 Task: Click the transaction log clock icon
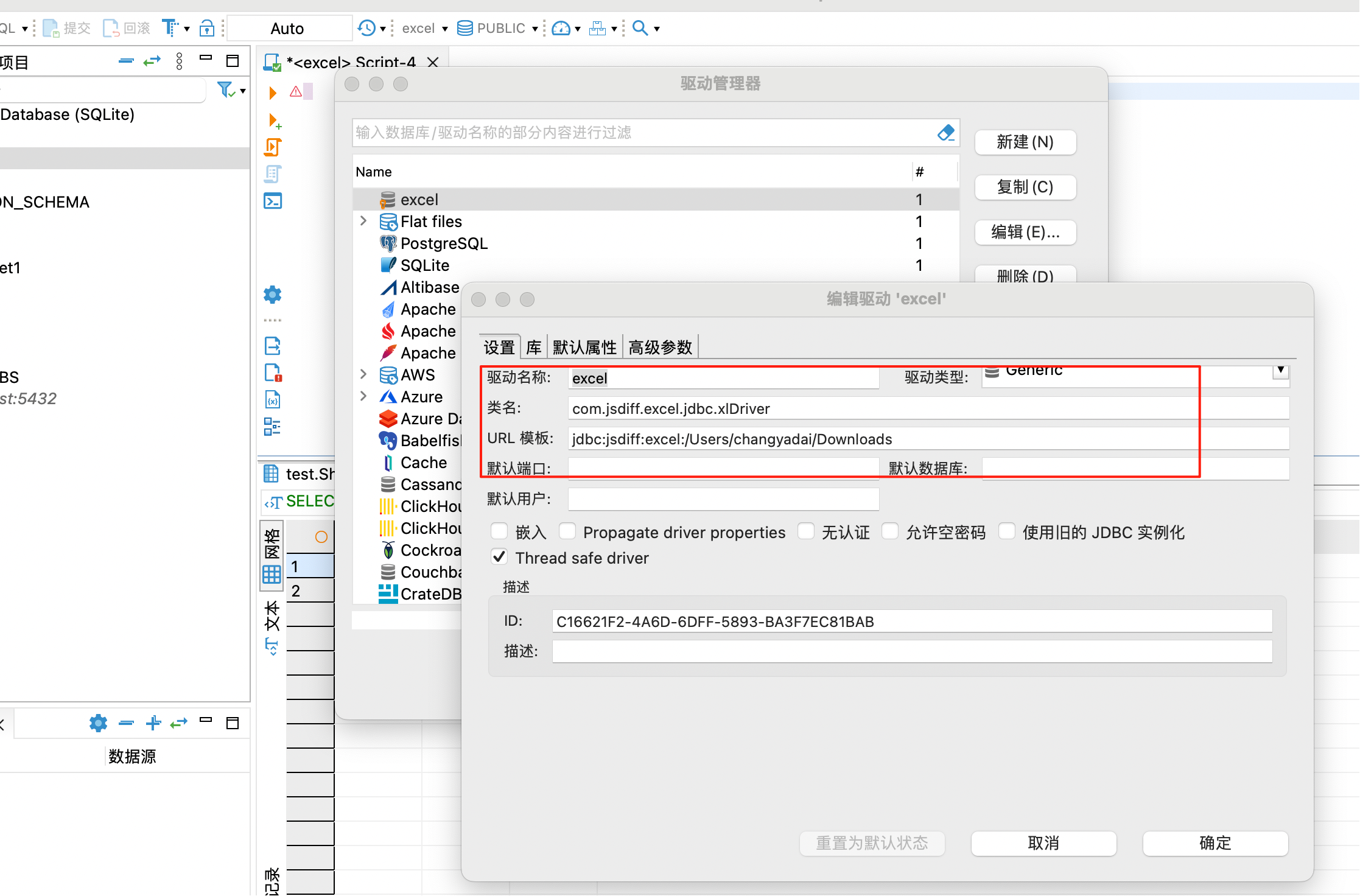pyautogui.click(x=366, y=28)
